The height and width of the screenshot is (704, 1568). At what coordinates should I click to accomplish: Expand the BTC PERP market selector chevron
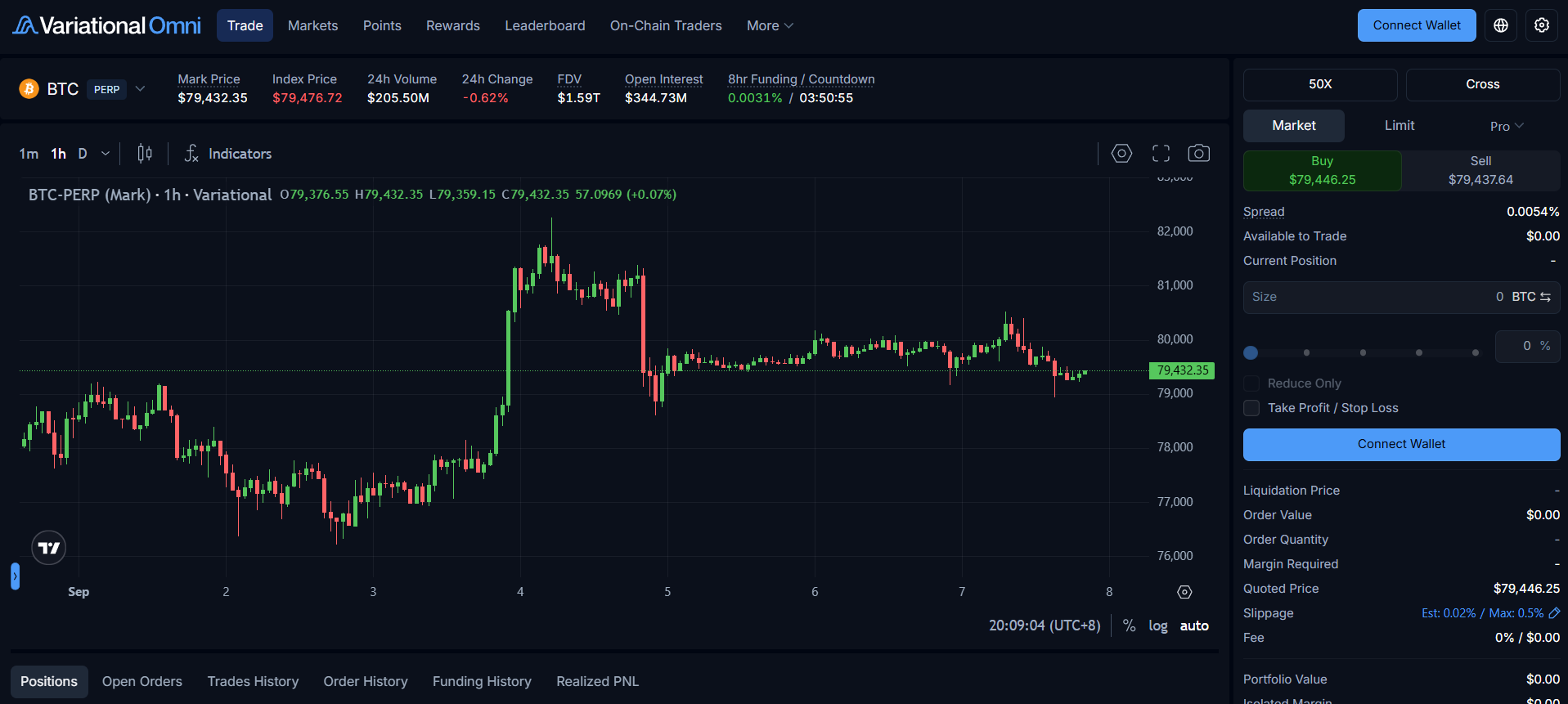click(x=140, y=88)
